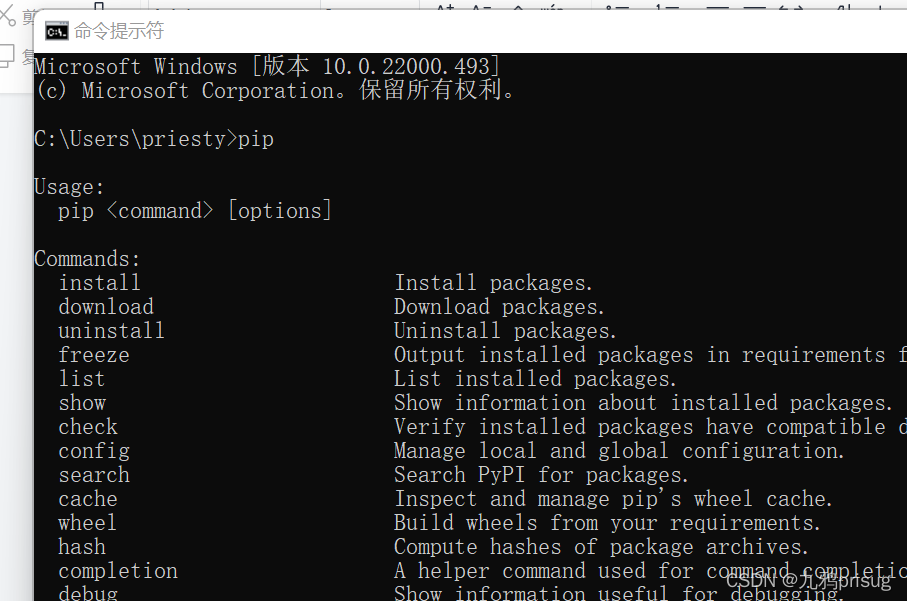Click the Microsoft Corporation copyright line
Viewport: 907px width, 601px height.
pyautogui.click(x=275, y=90)
